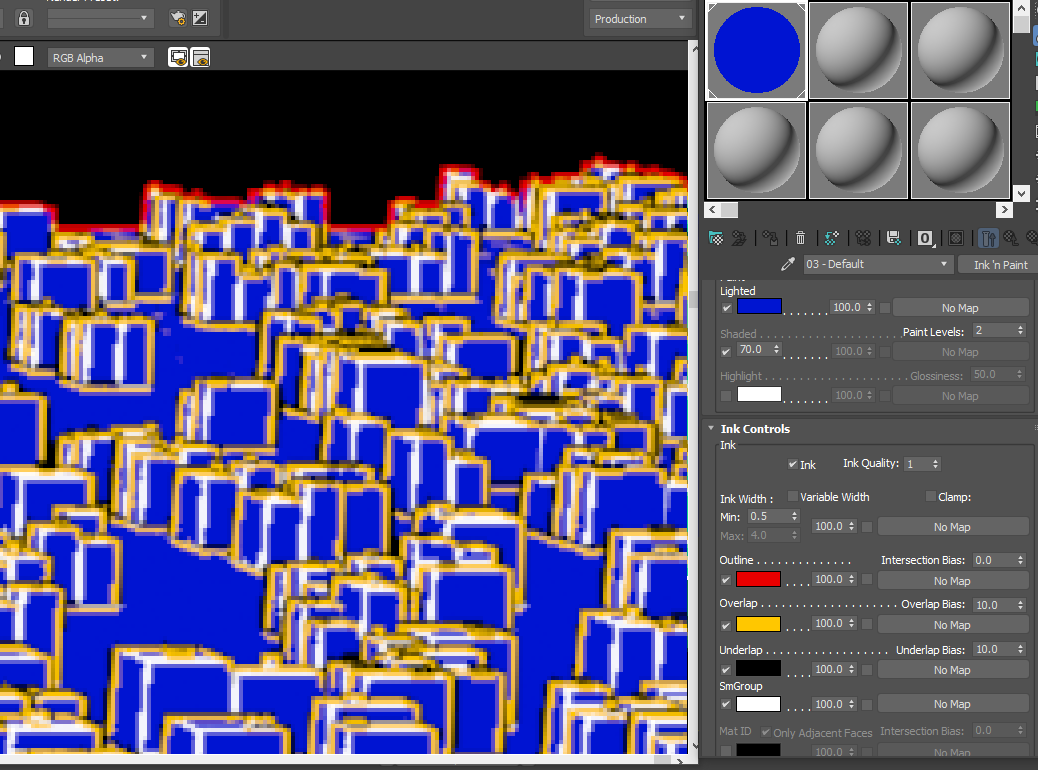Viewport: 1038px width, 770px height.
Task: Toggle the Outline ink checkbox
Action: click(x=726, y=580)
